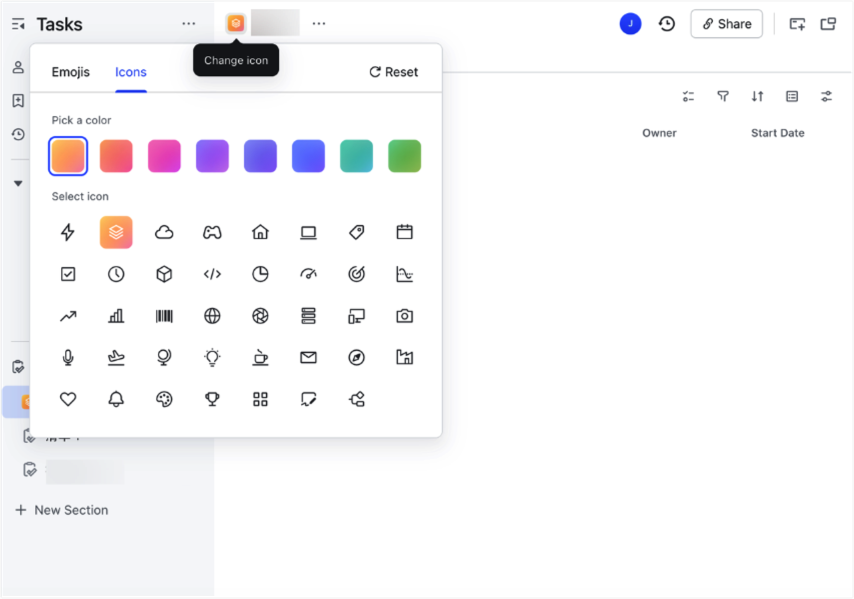This screenshot has width=854, height=599.
Task: Switch to the Icons tab
Action: (x=130, y=71)
